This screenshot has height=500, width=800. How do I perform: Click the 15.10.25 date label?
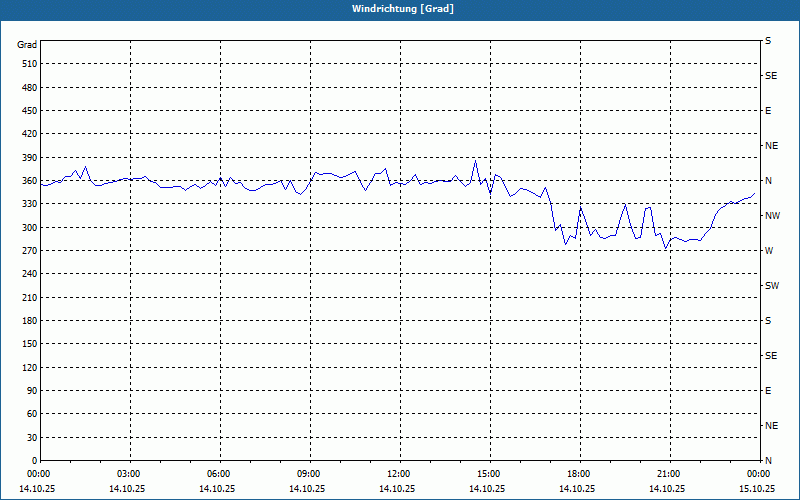[757, 489]
